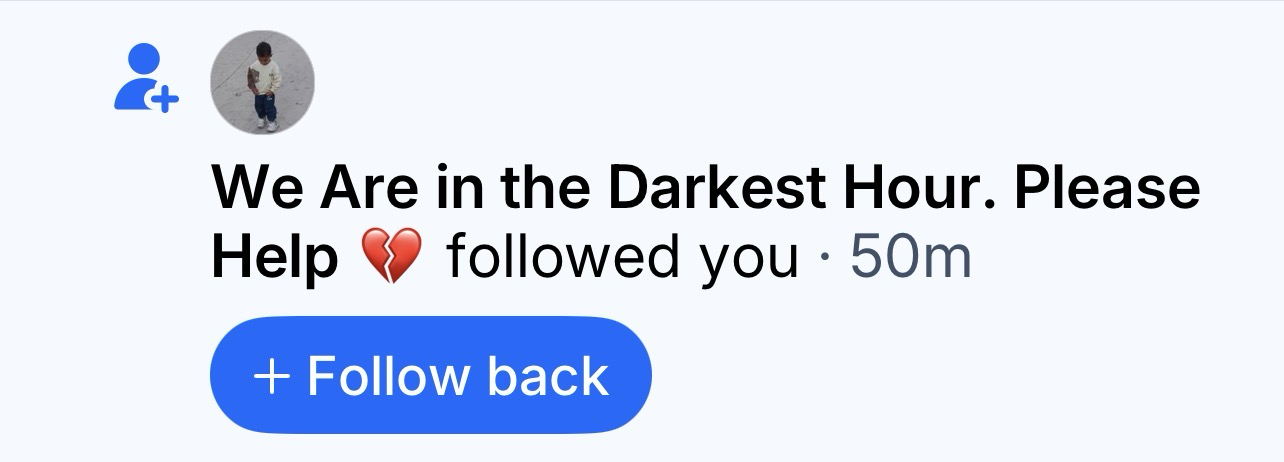Screen dimensions: 1284x462
Task: Click the 'Help' text before heart emoji
Action: [274, 258]
